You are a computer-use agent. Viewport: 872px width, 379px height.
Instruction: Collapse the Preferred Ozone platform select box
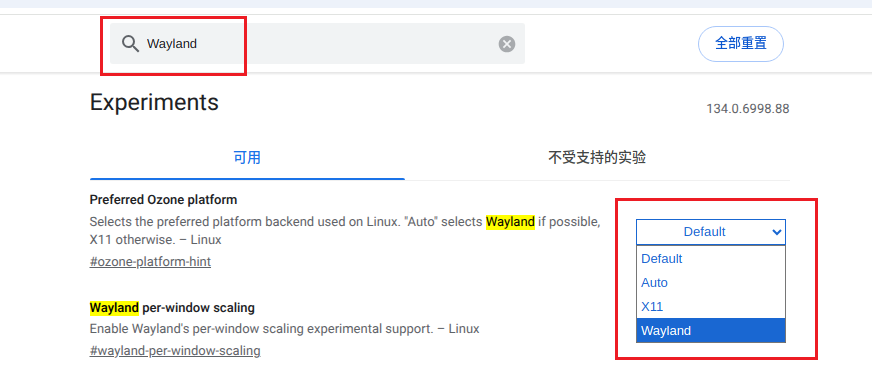(711, 232)
